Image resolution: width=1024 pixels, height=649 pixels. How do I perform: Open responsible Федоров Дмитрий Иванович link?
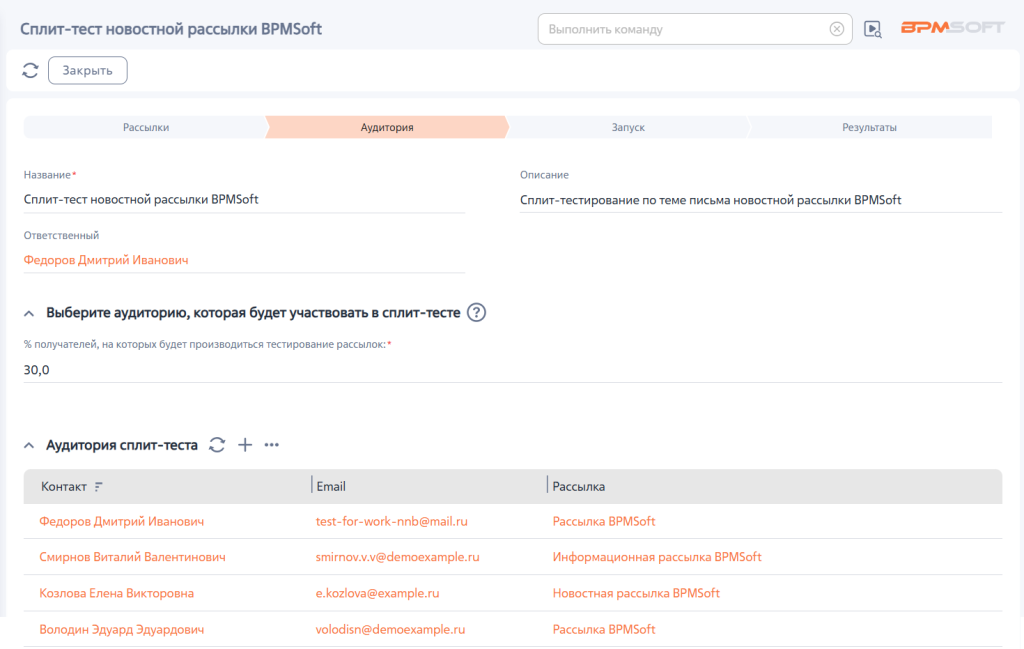click(x=106, y=260)
